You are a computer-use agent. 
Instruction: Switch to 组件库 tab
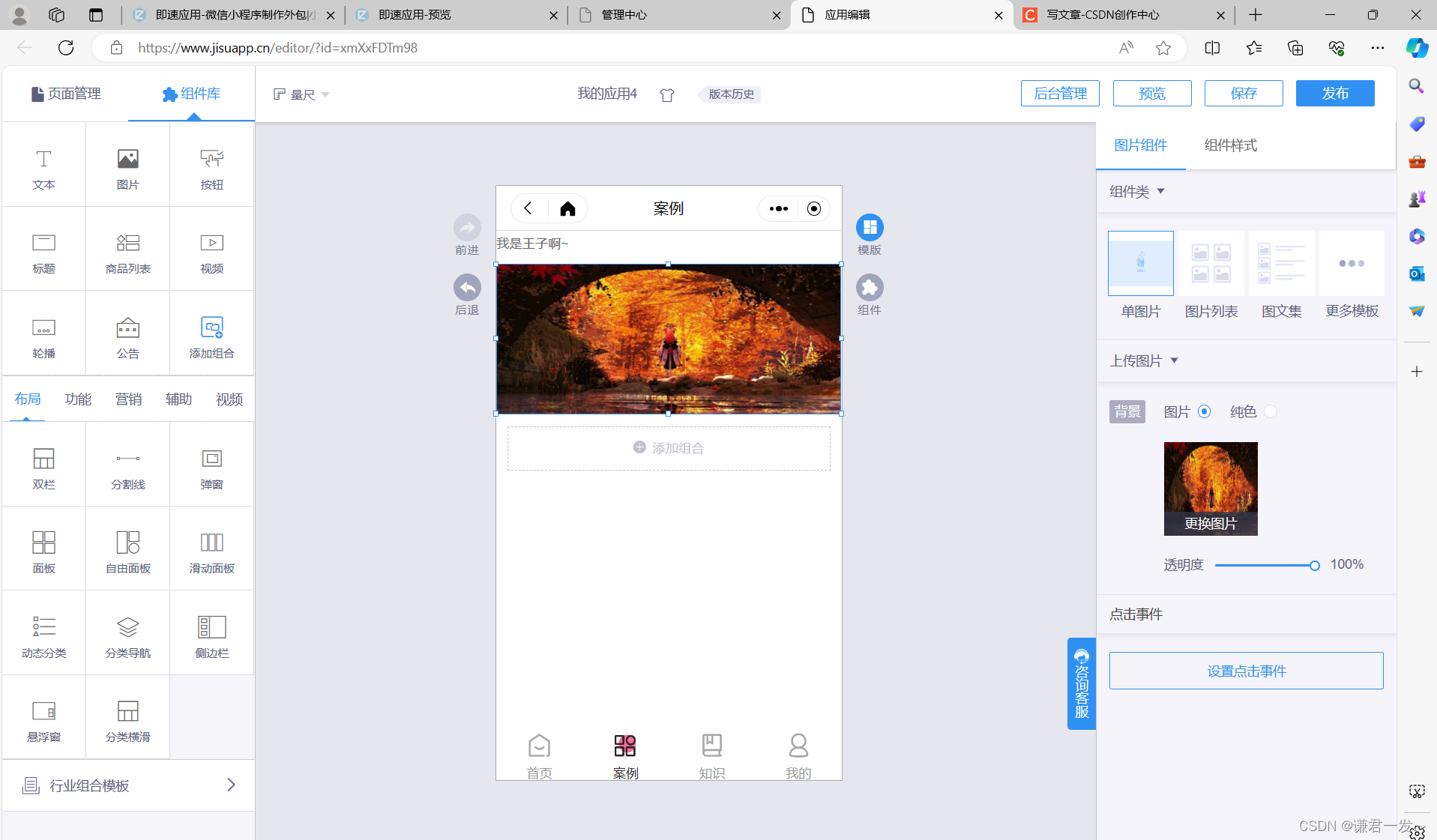point(191,94)
